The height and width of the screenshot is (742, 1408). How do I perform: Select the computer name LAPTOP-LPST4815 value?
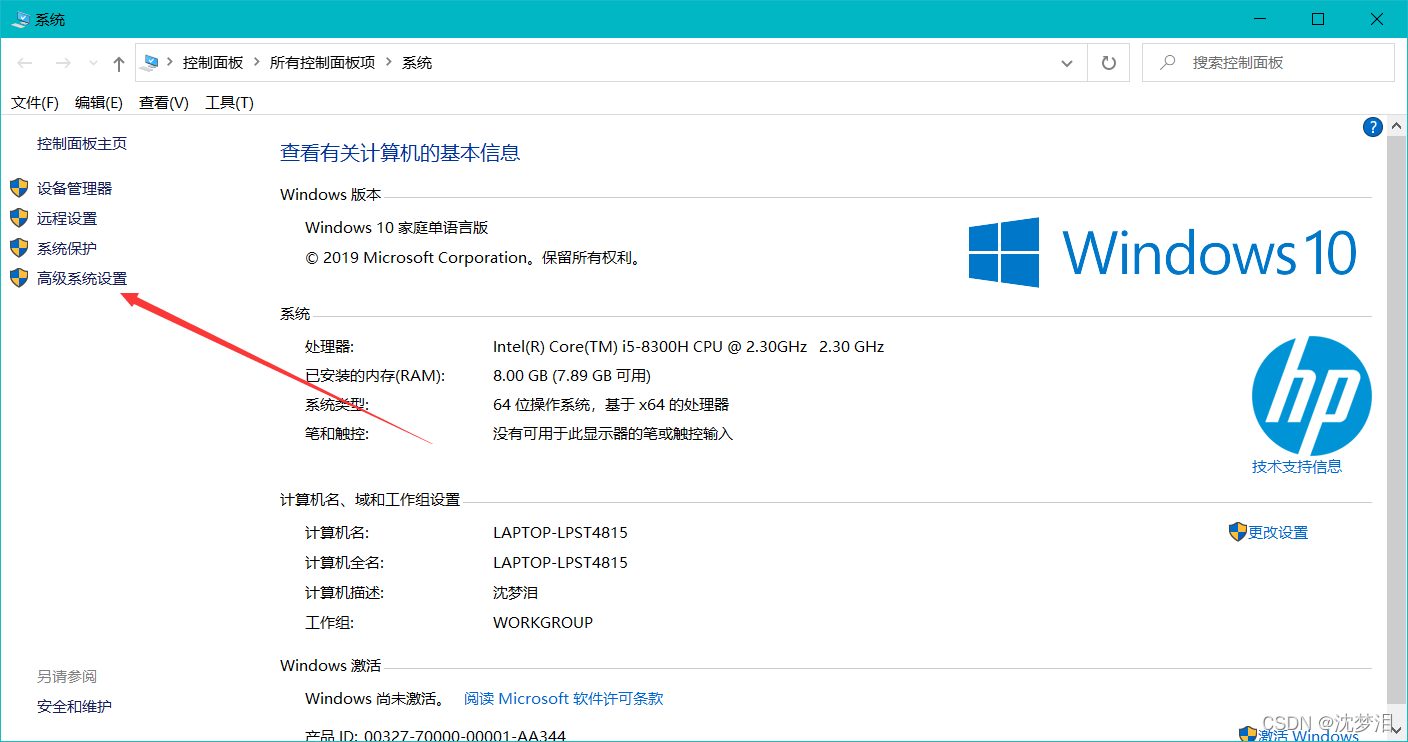coord(560,533)
